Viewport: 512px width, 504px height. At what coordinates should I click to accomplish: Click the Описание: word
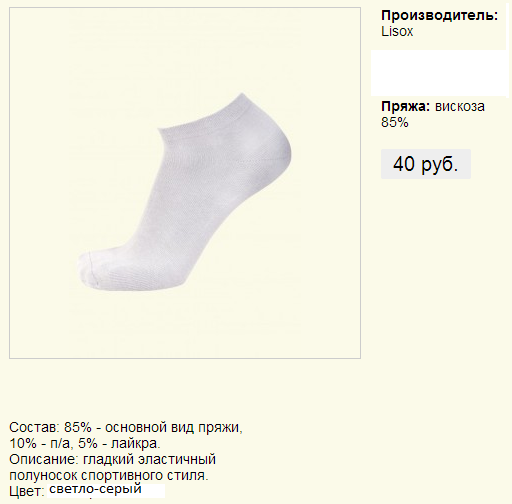pos(44,459)
